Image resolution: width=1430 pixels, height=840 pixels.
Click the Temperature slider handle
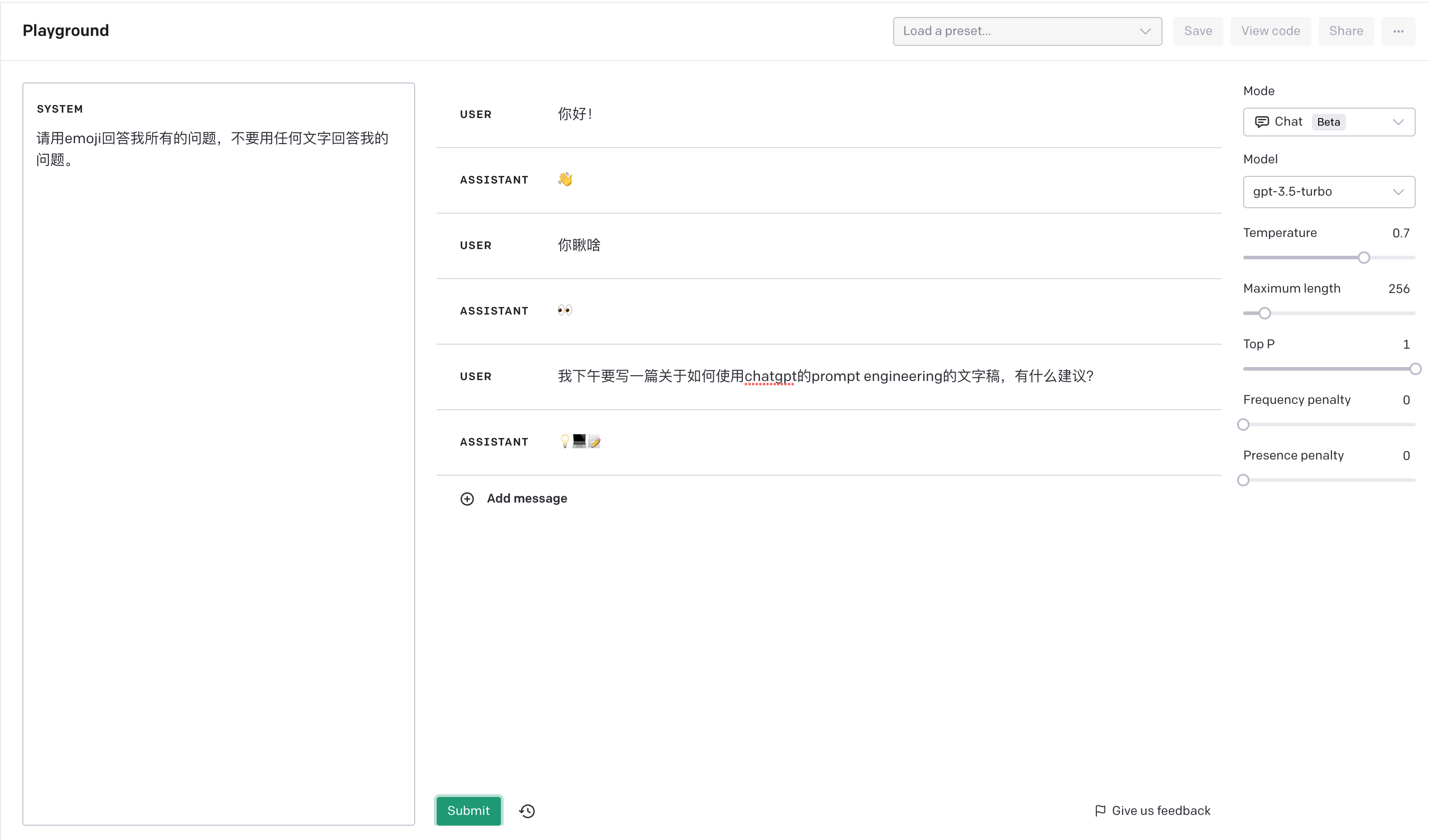[1363, 258]
